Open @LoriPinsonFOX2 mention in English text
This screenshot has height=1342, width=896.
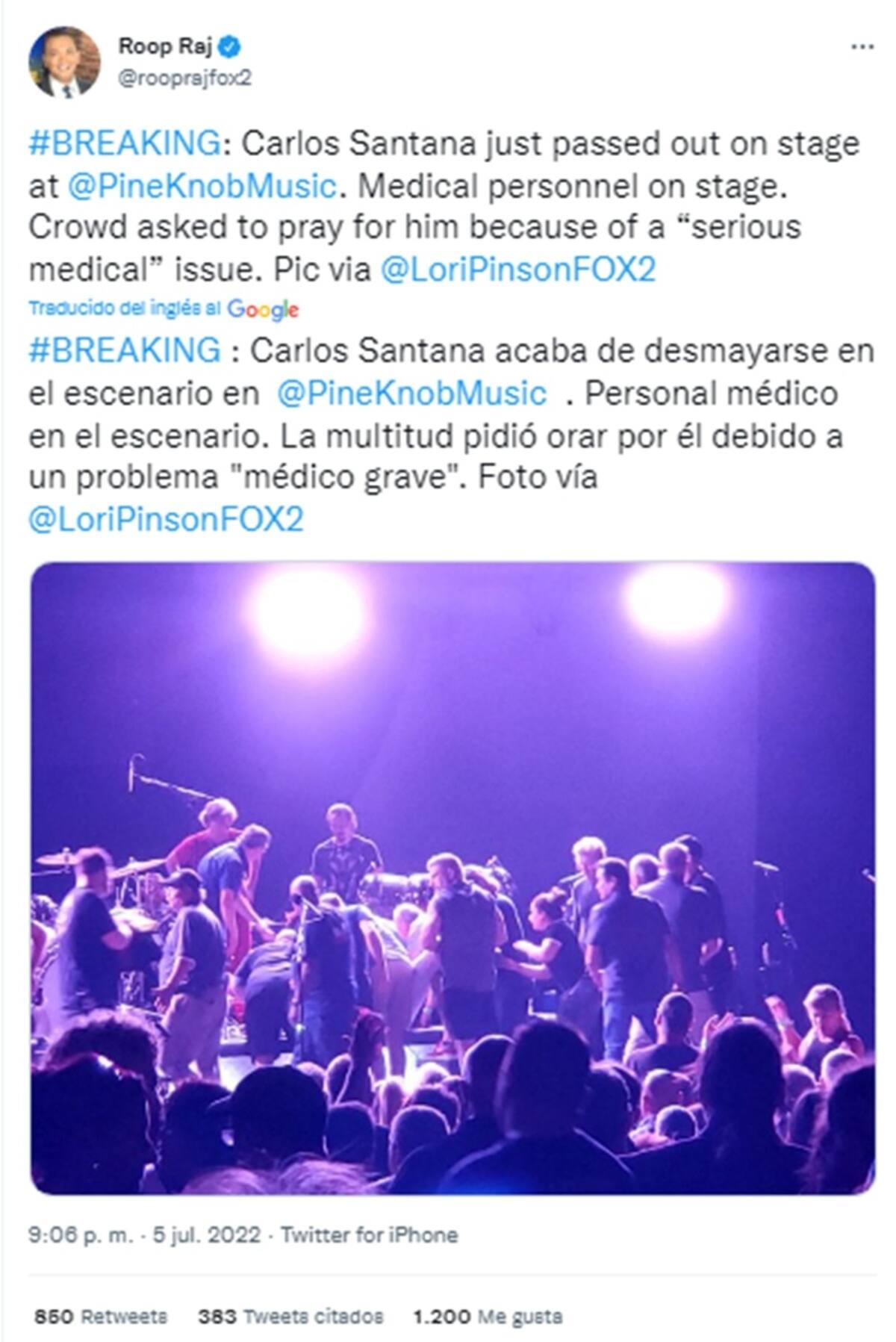[517, 270]
